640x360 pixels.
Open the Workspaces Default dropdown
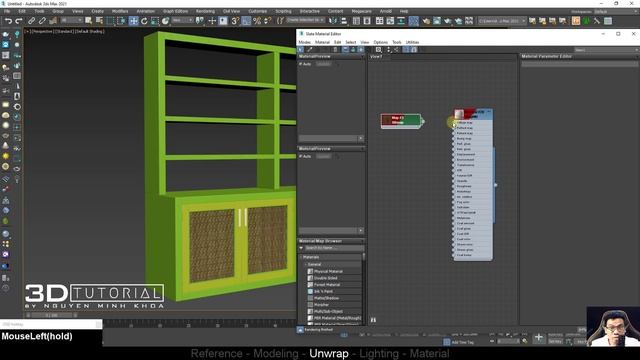[616, 12]
